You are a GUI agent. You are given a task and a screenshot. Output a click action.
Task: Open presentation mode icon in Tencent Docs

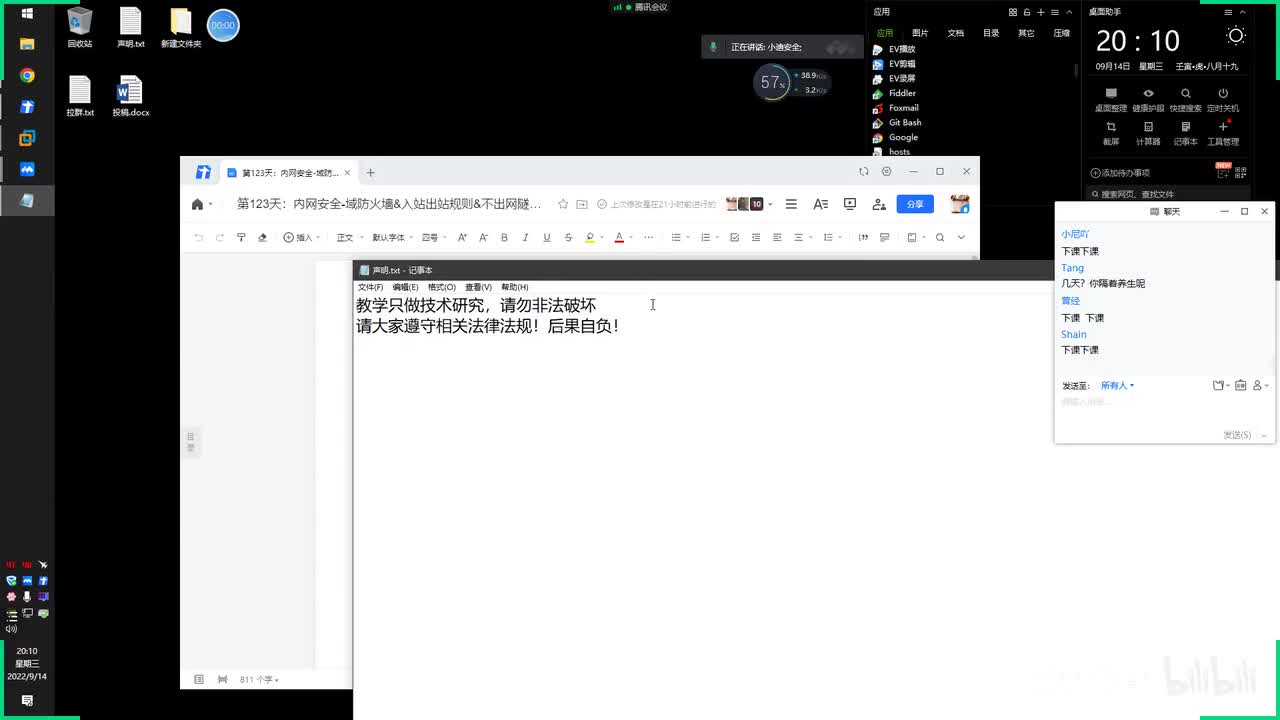(850, 204)
